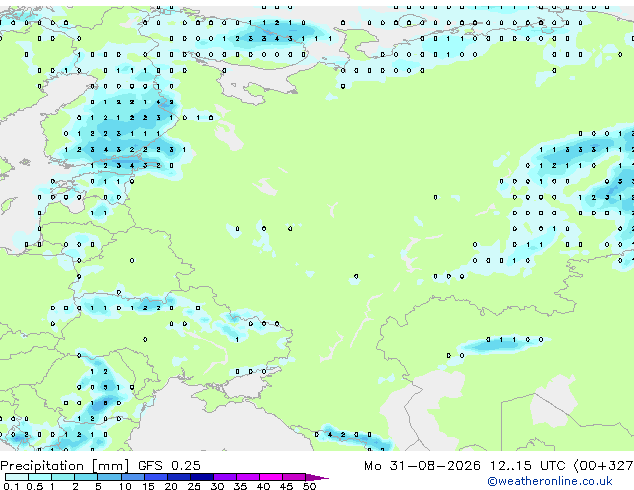Click the "30" legend scale label
The width and height of the screenshot is (634, 490).
pos(217,486)
